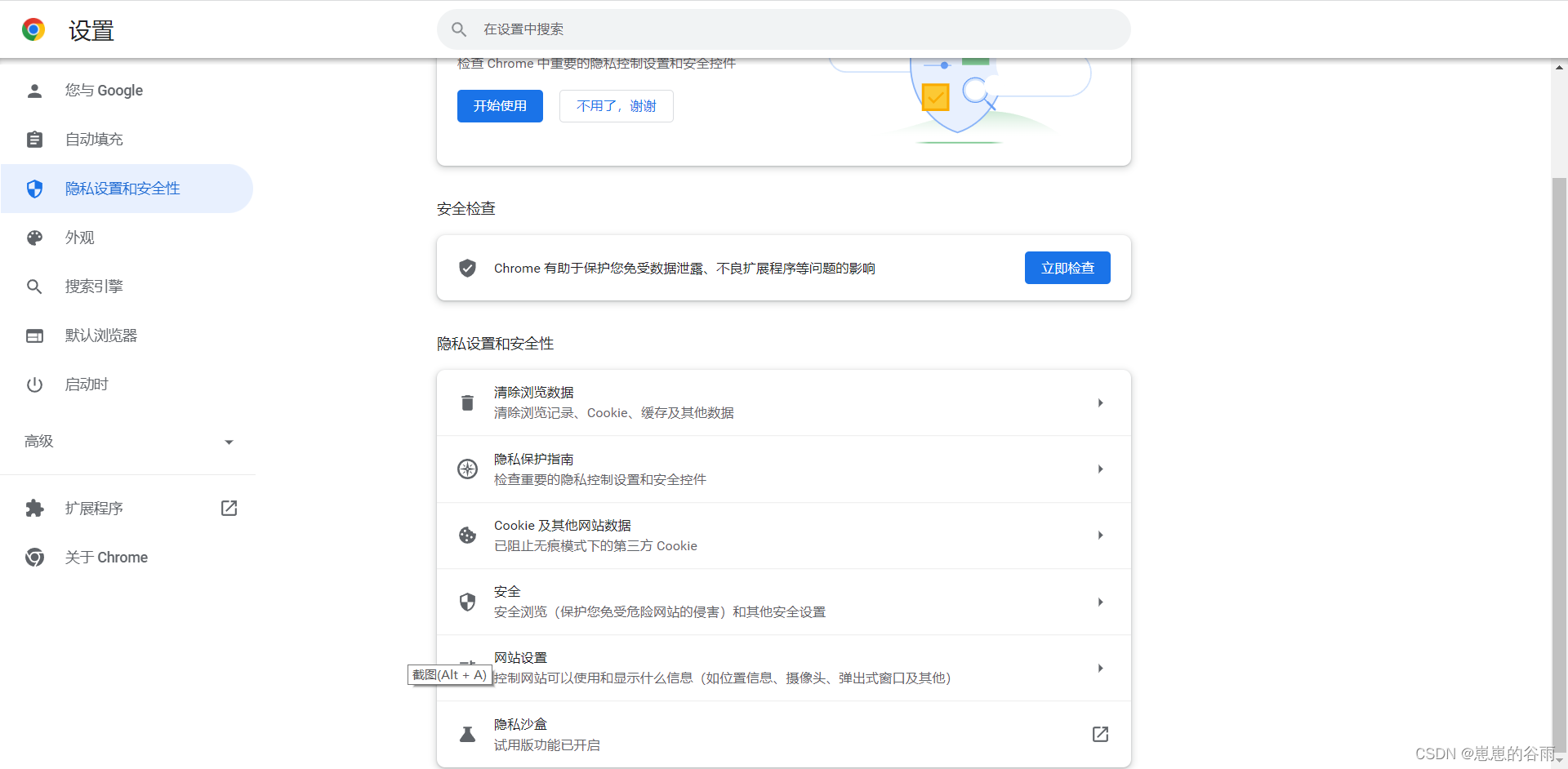Click the trash can icon for 清除浏览数据
1568x769 pixels.
pos(467,402)
